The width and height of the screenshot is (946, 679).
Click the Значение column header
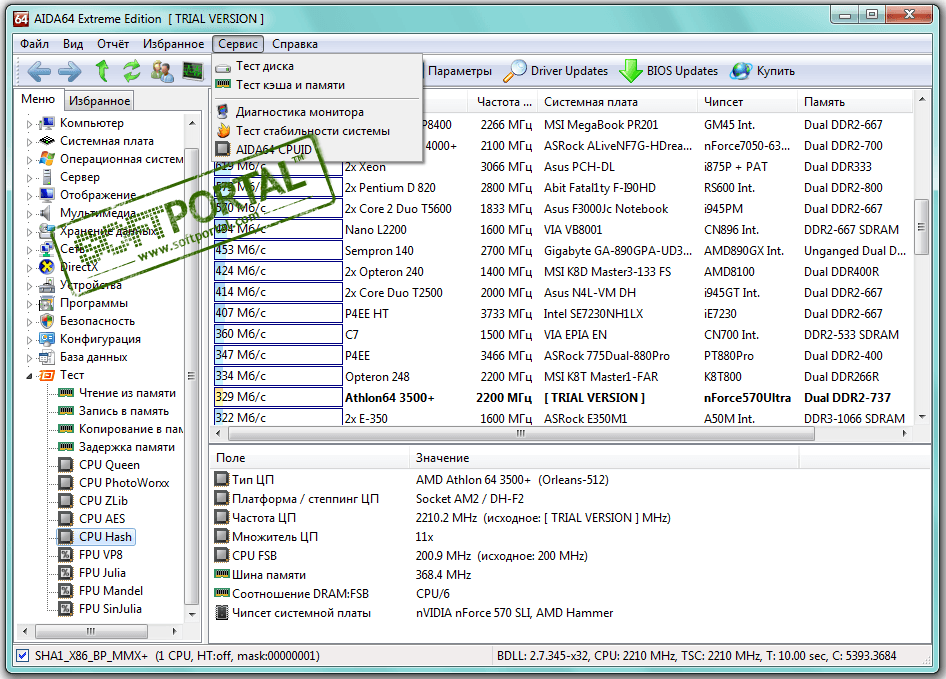[605, 458]
